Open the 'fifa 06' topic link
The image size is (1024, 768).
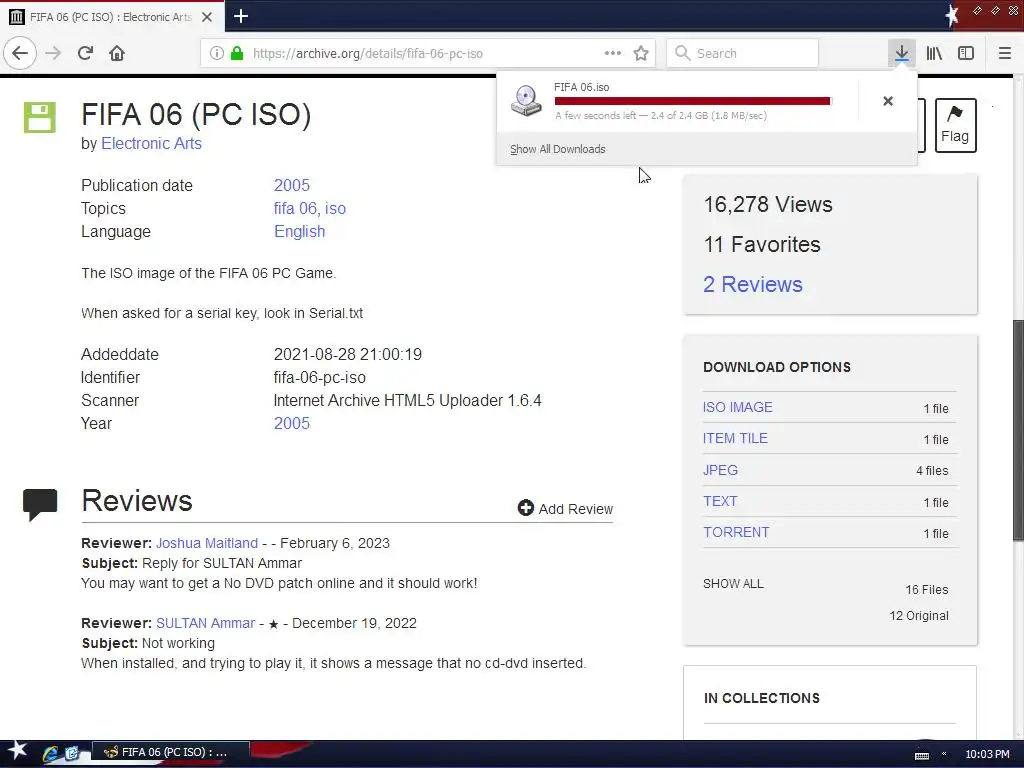(295, 208)
